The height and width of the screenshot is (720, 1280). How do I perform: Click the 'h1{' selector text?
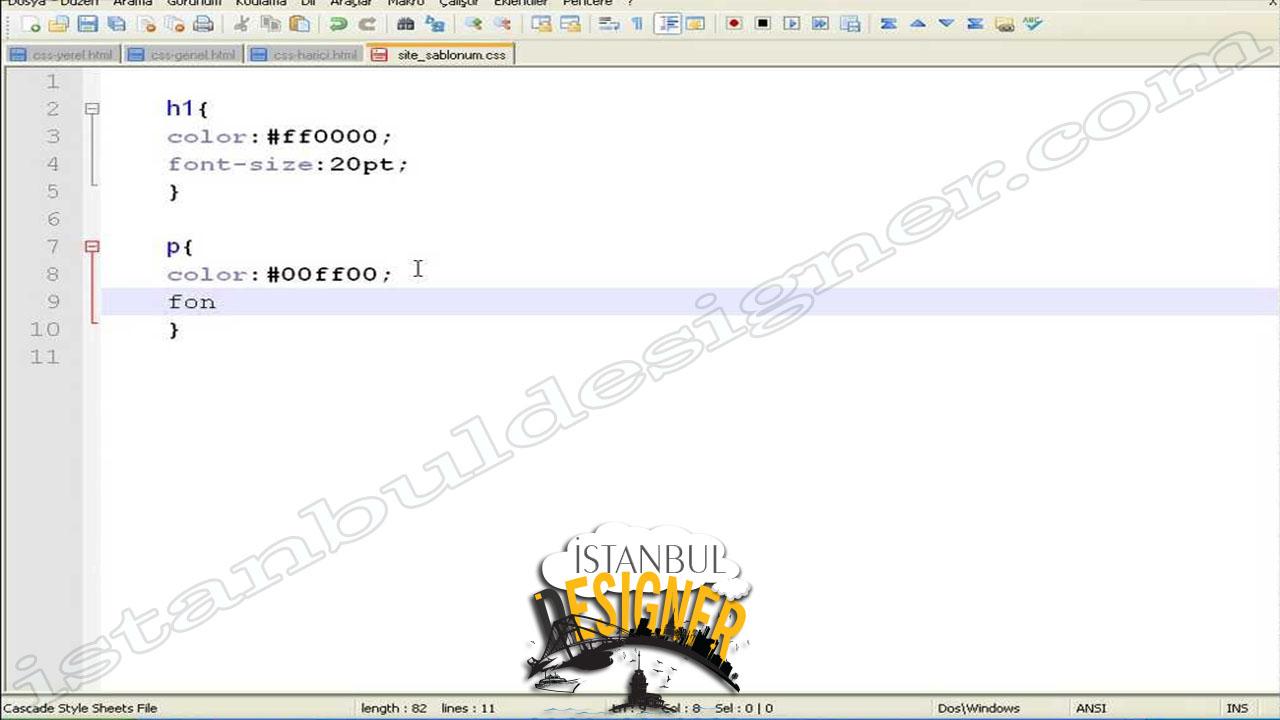point(186,108)
